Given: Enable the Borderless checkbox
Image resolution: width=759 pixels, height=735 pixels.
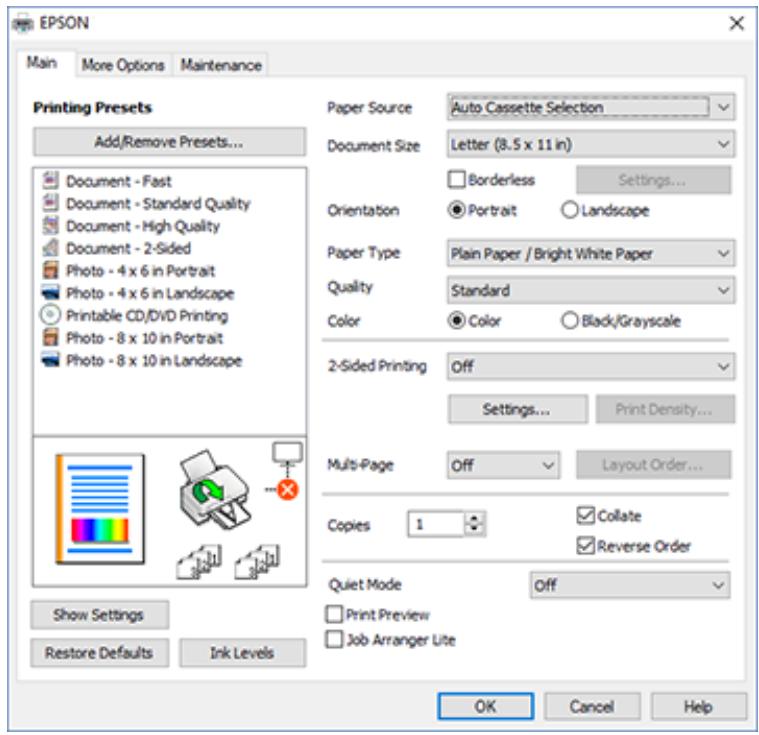Looking at the screenshot, I should [456, 180].
